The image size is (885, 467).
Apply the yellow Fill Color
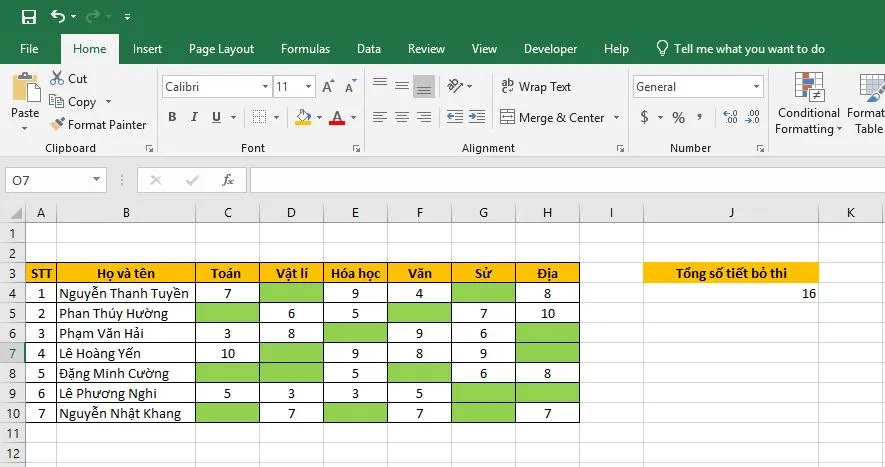pyautogui.click(x=303, y=117)
